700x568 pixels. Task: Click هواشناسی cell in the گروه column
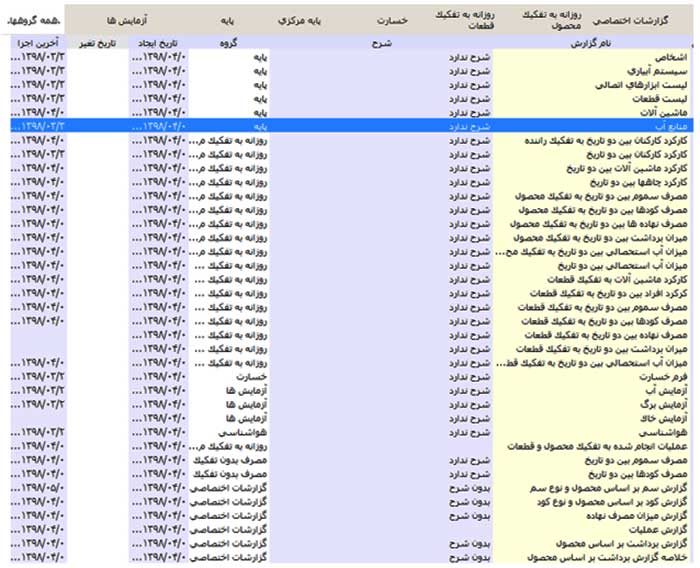242,432
